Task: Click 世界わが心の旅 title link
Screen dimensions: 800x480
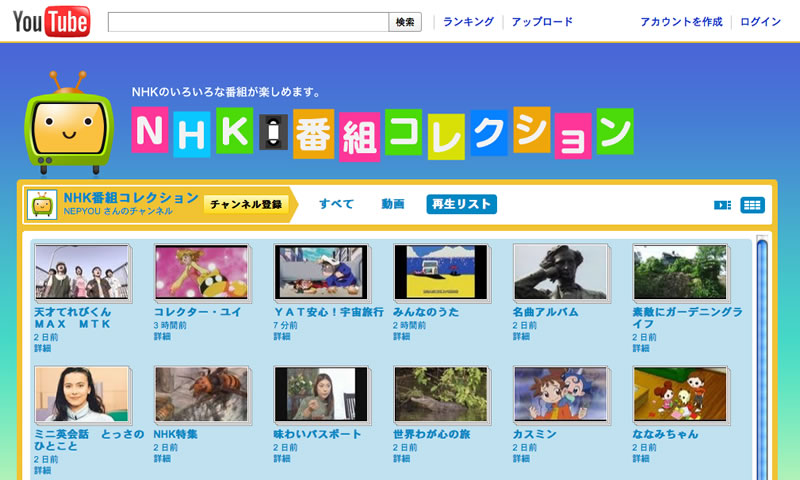Action: click(x=432, y=434)
